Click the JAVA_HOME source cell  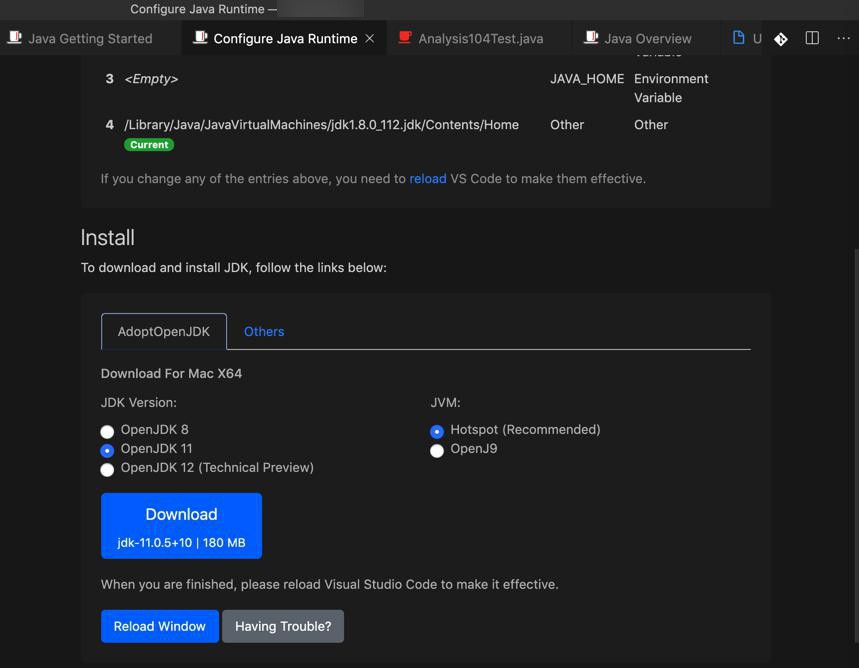[x=587, y=79]
